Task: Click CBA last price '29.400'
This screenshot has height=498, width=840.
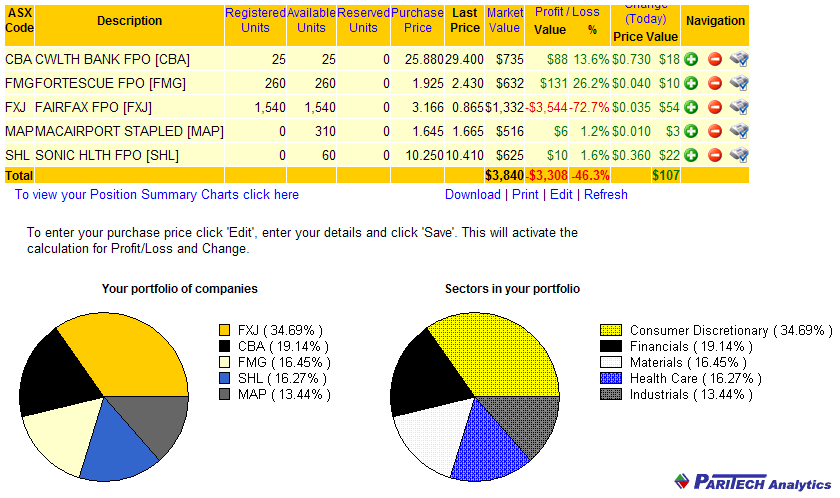Action: click(x=464, y=59)
